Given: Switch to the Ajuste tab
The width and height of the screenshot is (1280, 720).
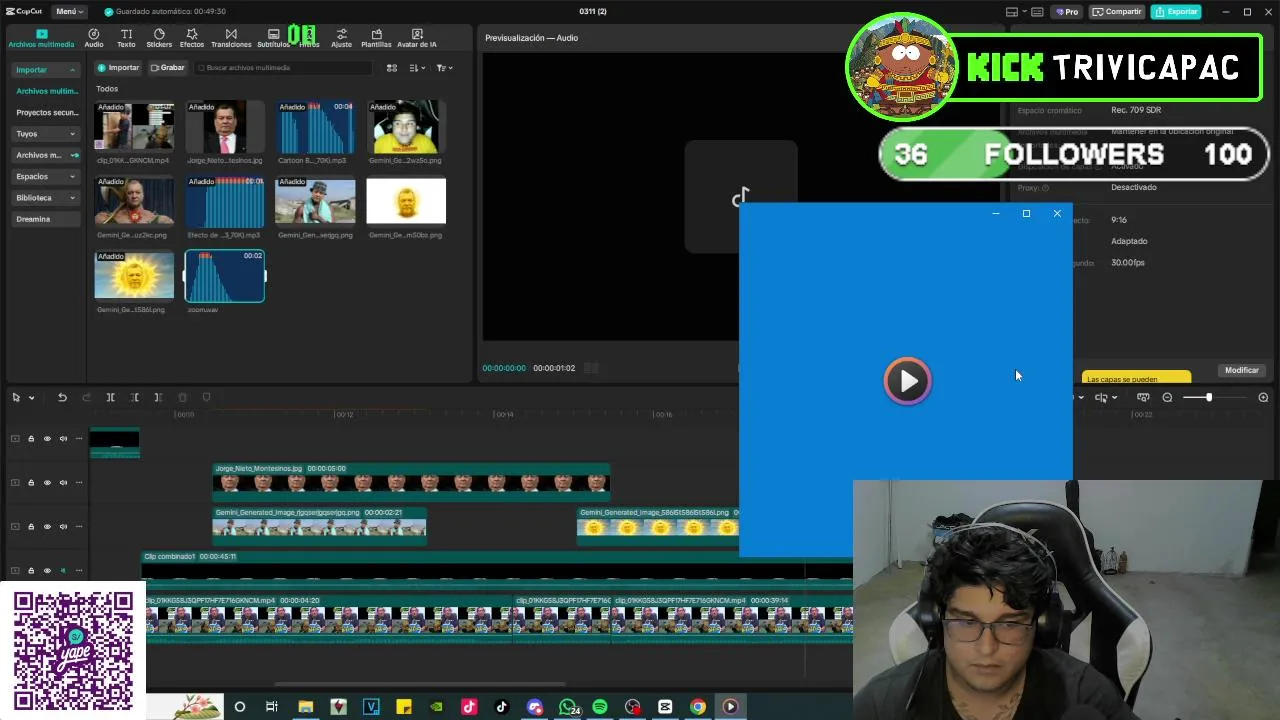Looking at the screenshot, I should 341,38.
